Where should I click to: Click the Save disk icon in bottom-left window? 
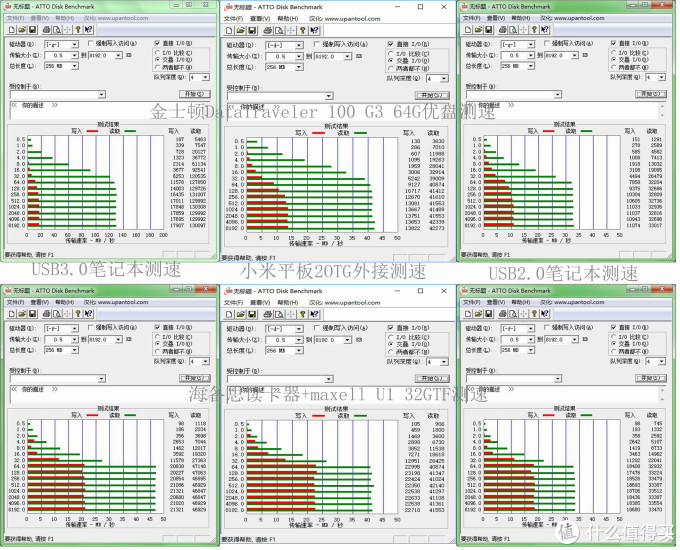tap(32, 314)
